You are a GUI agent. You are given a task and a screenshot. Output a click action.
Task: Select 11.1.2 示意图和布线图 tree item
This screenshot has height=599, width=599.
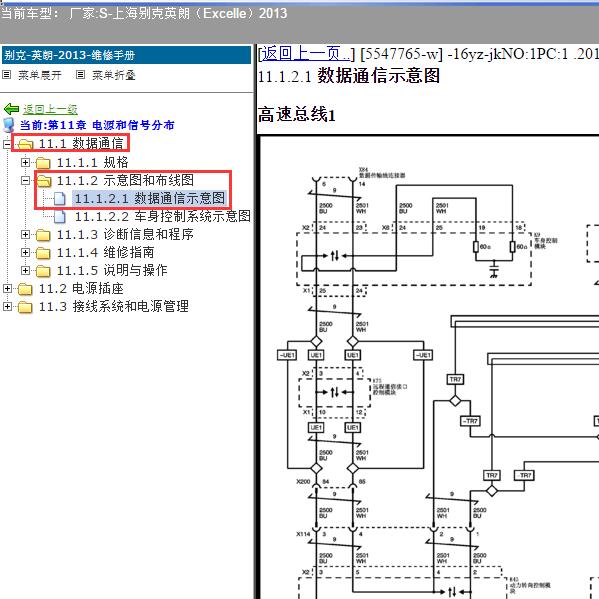(125, 180)
